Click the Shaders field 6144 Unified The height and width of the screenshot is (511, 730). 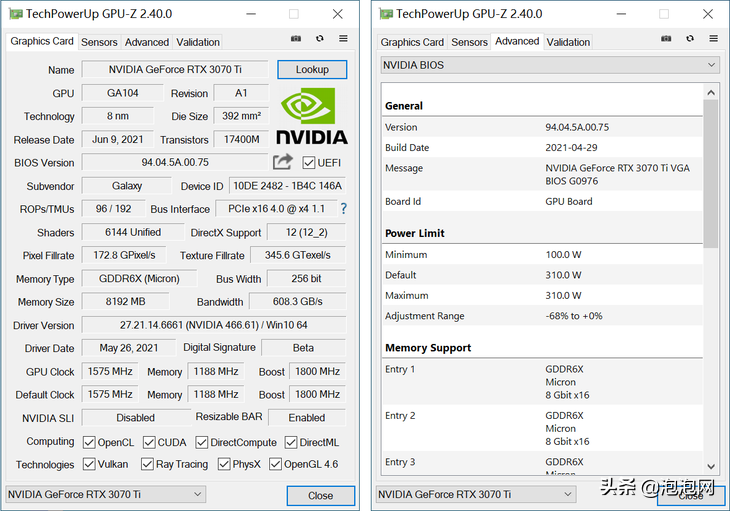133,232
